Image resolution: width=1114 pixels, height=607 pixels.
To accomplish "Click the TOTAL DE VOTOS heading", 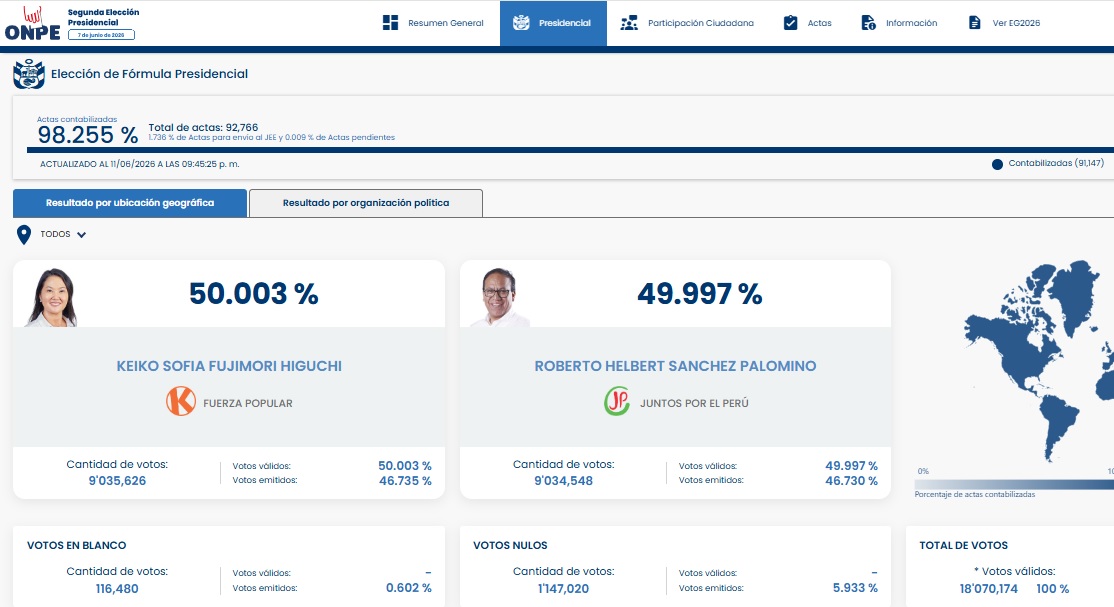I will [963, 545].
